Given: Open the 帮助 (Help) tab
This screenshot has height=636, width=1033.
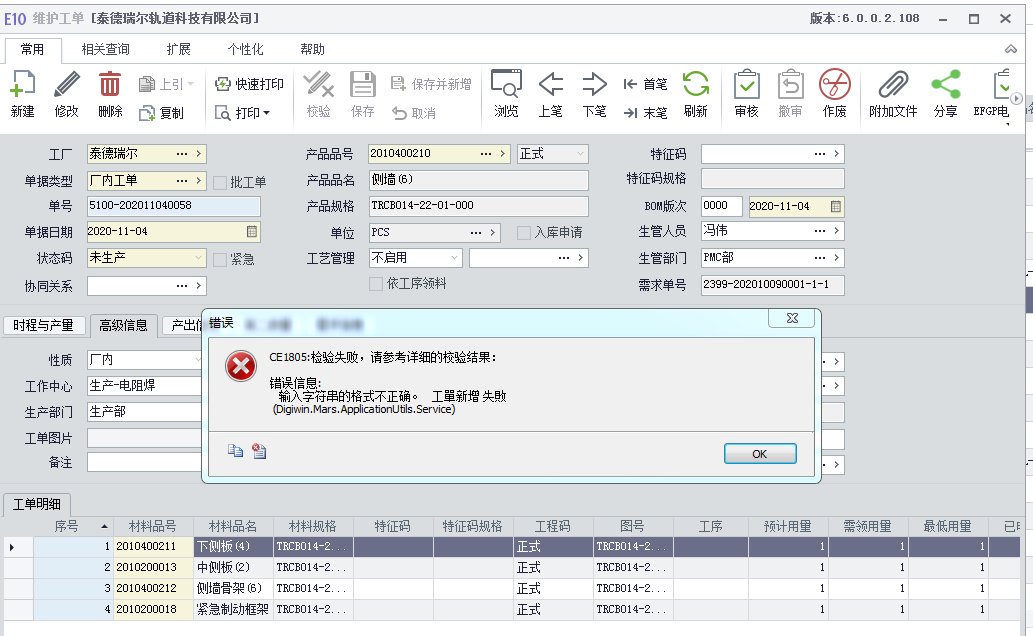Looking at the screenshot, I should point(312,49).
